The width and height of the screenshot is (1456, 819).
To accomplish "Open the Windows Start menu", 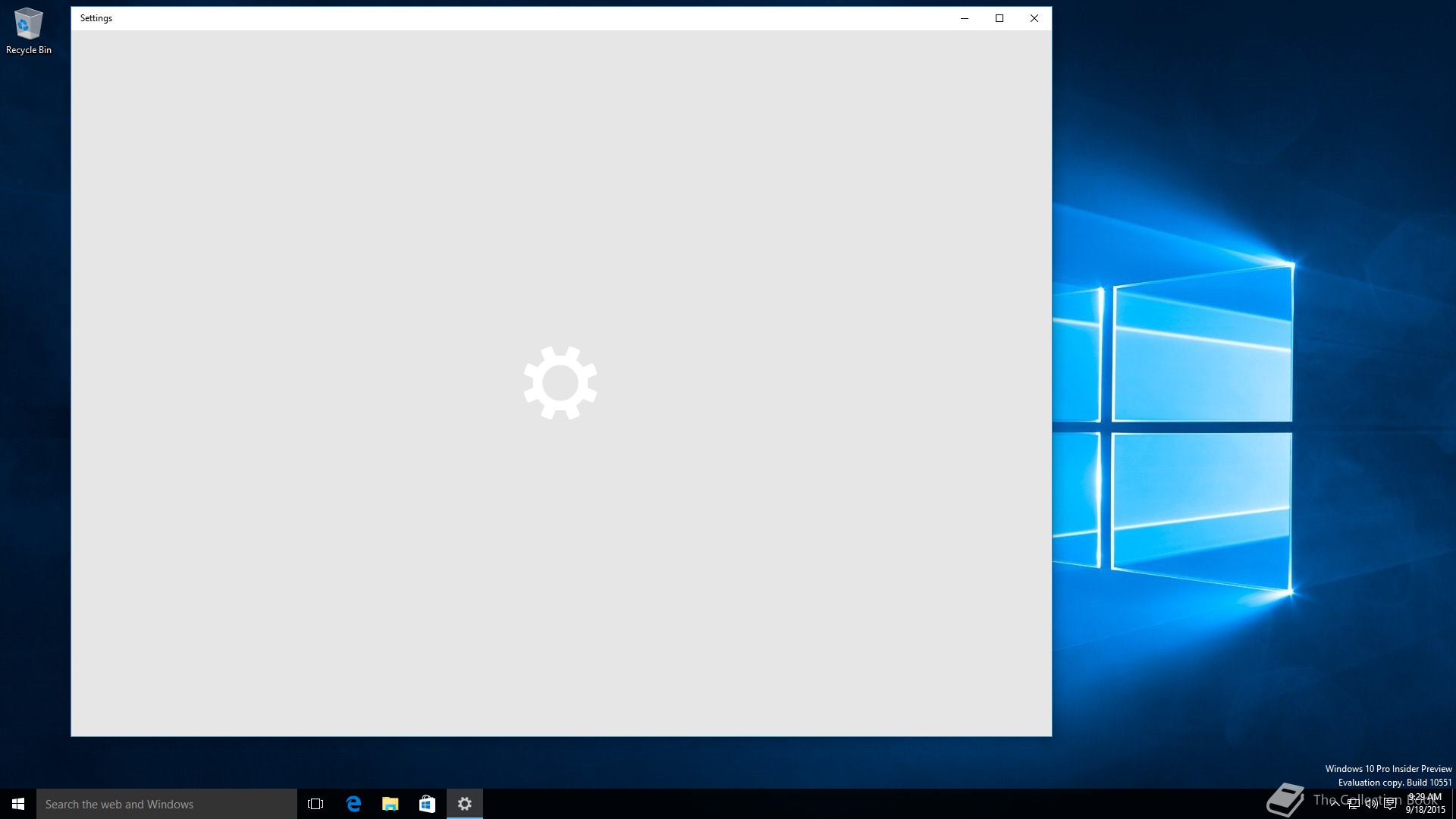I will (x=18, y=804).
